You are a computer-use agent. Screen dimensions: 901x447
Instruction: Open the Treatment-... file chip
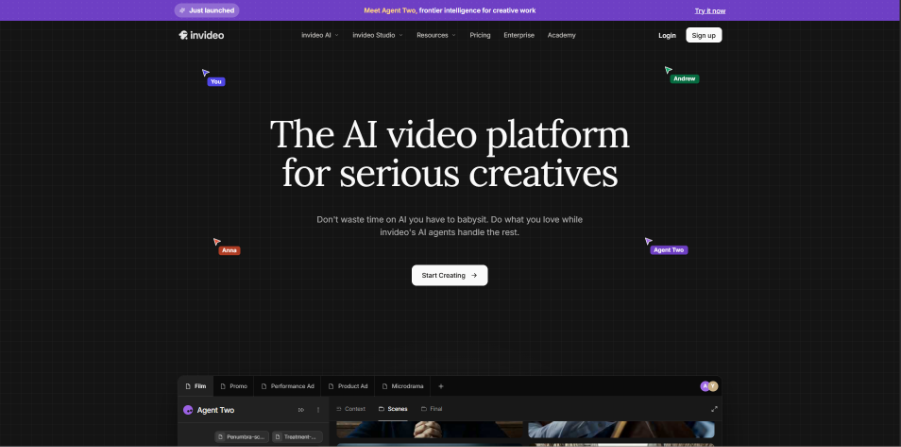[297, 437]
